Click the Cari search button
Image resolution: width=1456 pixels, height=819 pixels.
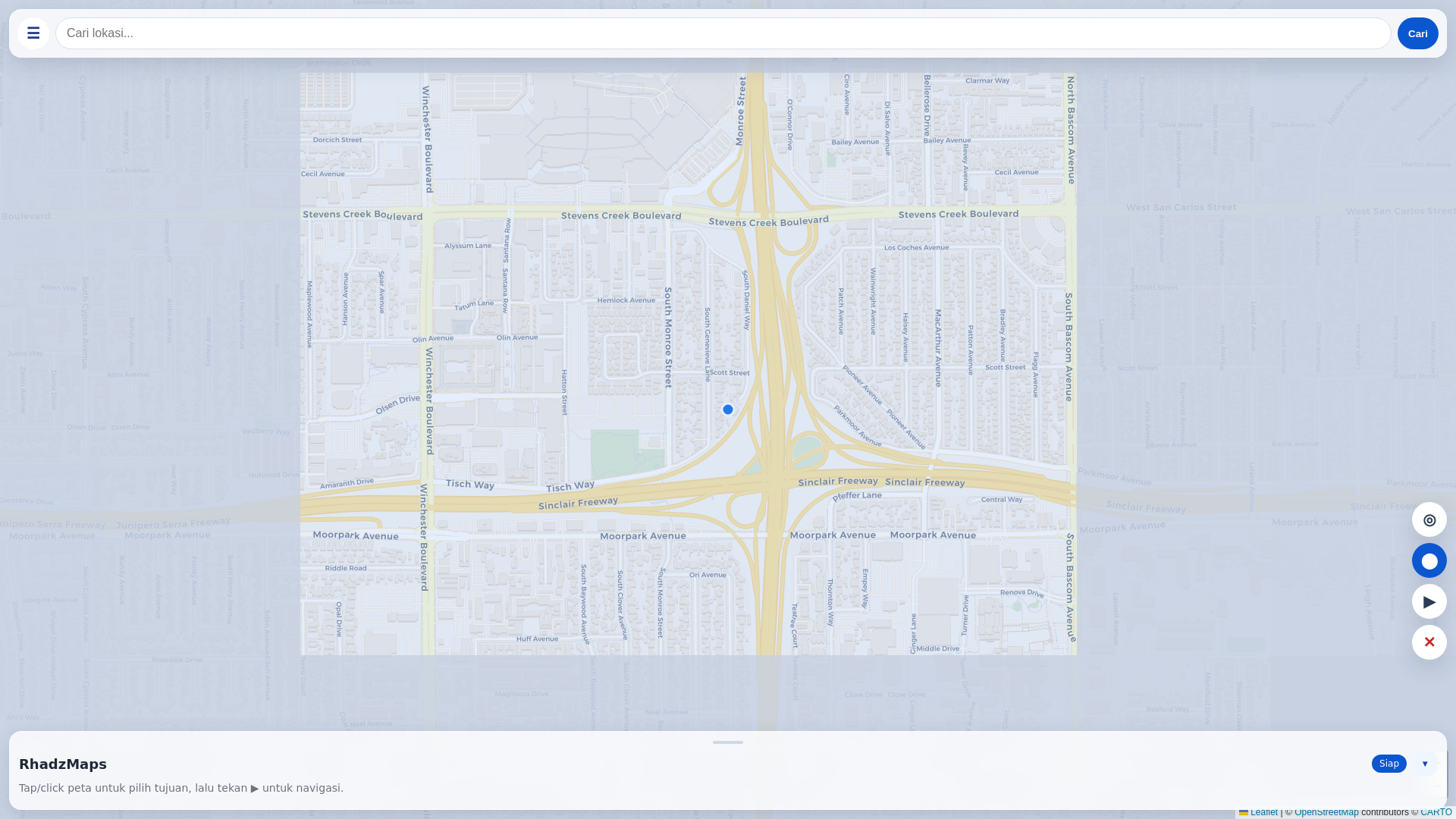point(1417,33)
